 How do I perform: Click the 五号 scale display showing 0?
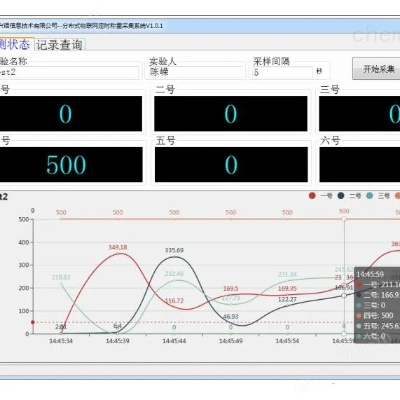pyautogui.click(x=231, y=165)
